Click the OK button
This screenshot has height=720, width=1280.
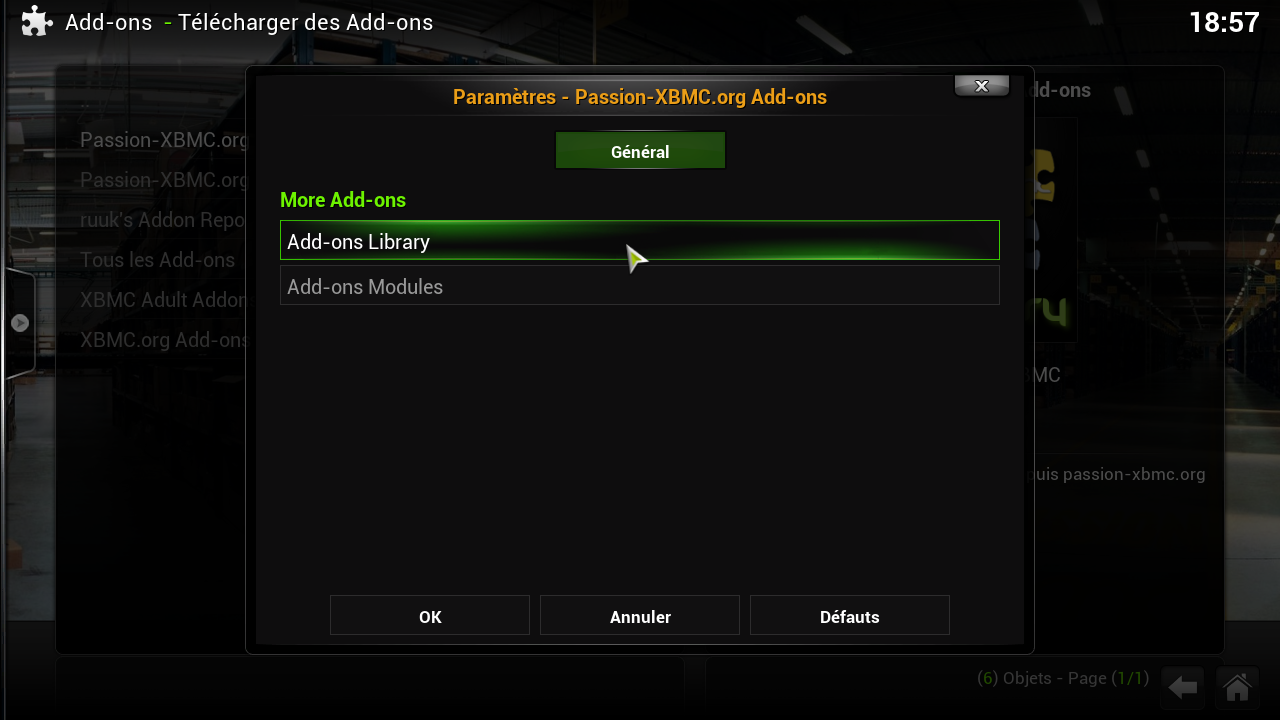tap(430, 616)
